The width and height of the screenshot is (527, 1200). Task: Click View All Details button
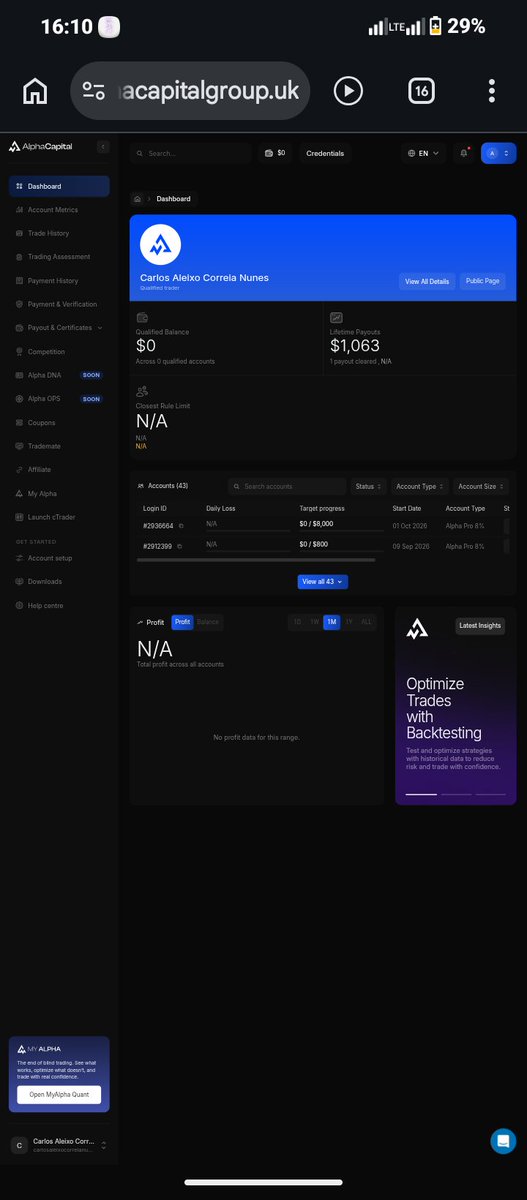427,282
